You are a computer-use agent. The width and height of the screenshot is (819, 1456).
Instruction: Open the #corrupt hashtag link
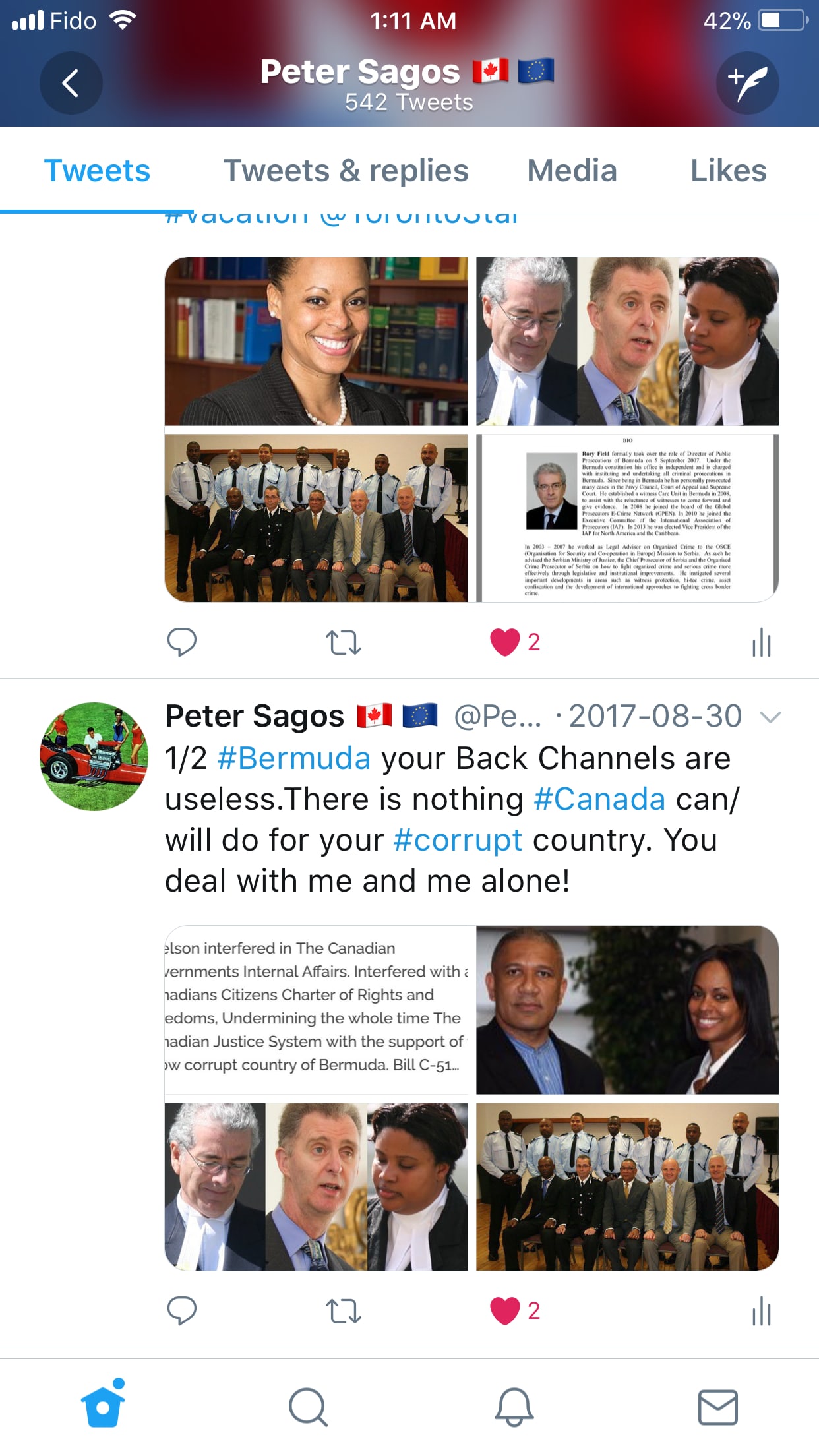(458, 840)
